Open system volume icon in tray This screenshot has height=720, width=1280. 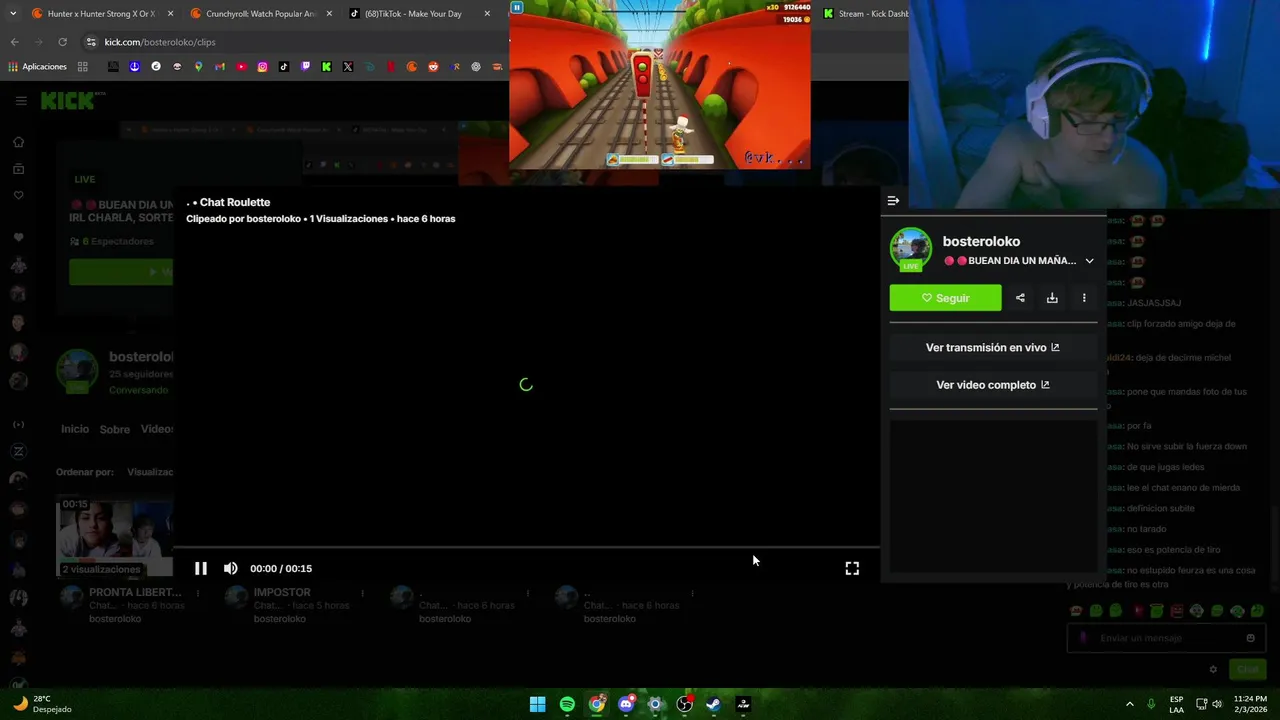click(1217, 704)
